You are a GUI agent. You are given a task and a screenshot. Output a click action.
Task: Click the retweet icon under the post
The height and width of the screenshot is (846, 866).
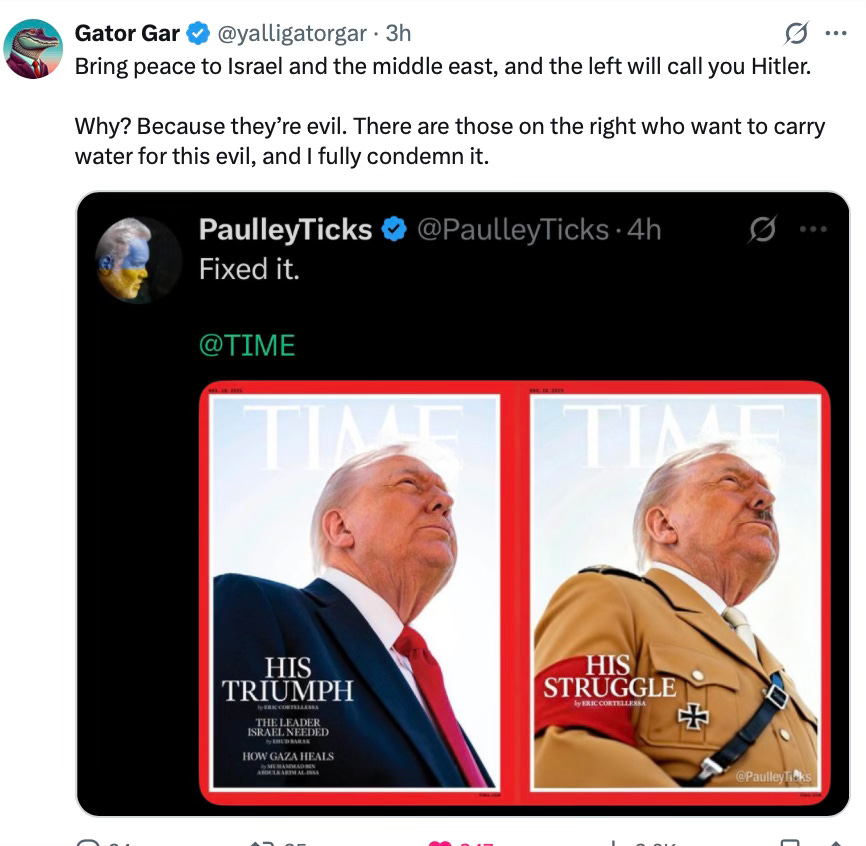click(x=261, y=843)
